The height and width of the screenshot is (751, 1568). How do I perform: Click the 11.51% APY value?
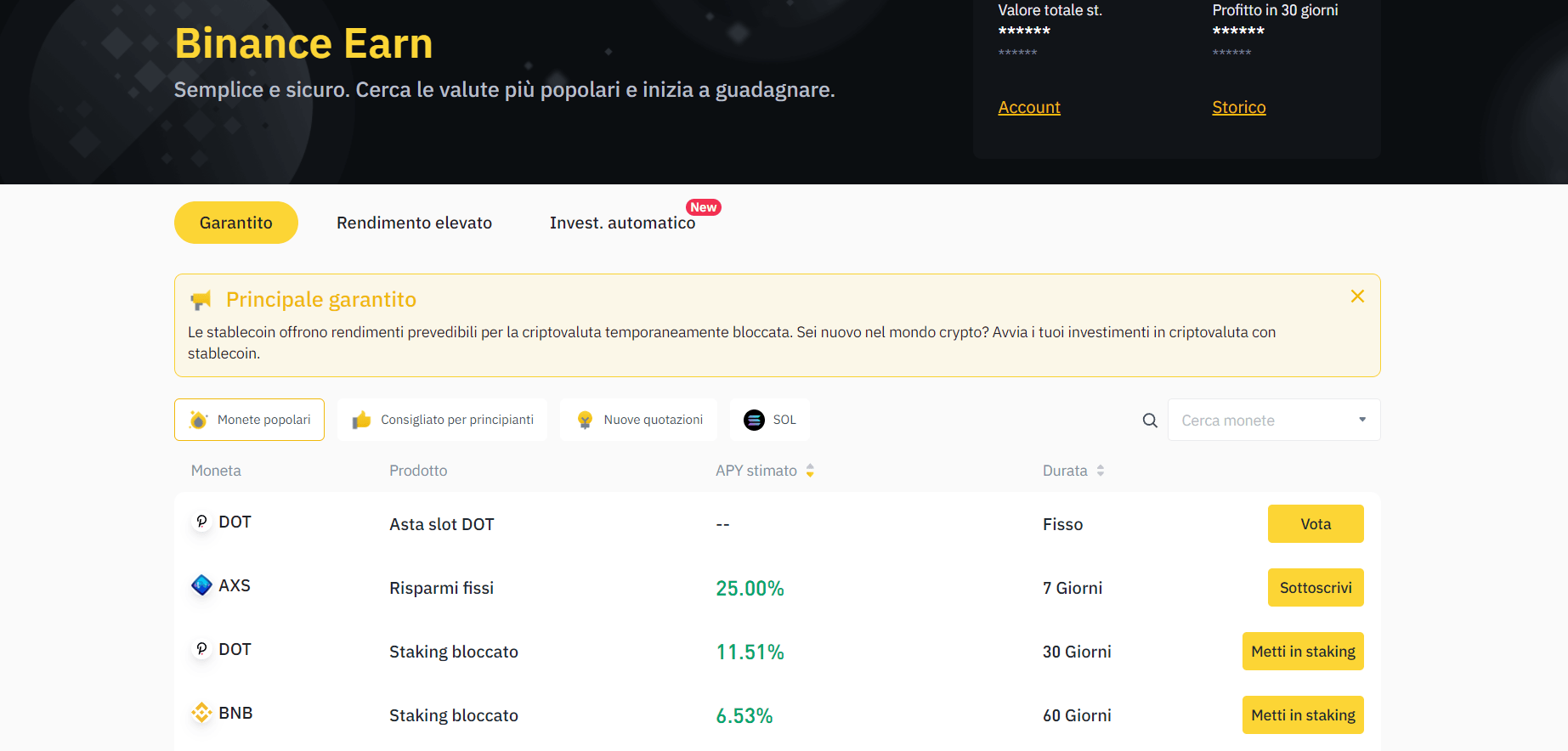pyautogui.click(x=750, y=652)
